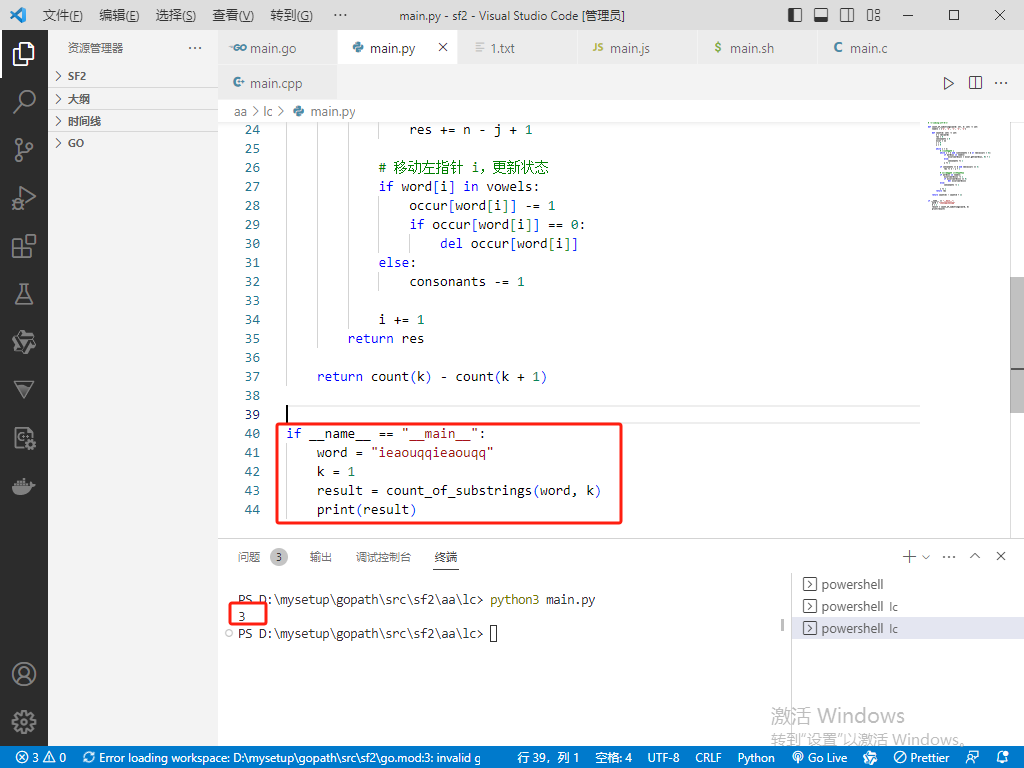Viewport: 1024px width, 768px height.
Task: Click the feedback person icon in status bar
Action: point(972,758)
